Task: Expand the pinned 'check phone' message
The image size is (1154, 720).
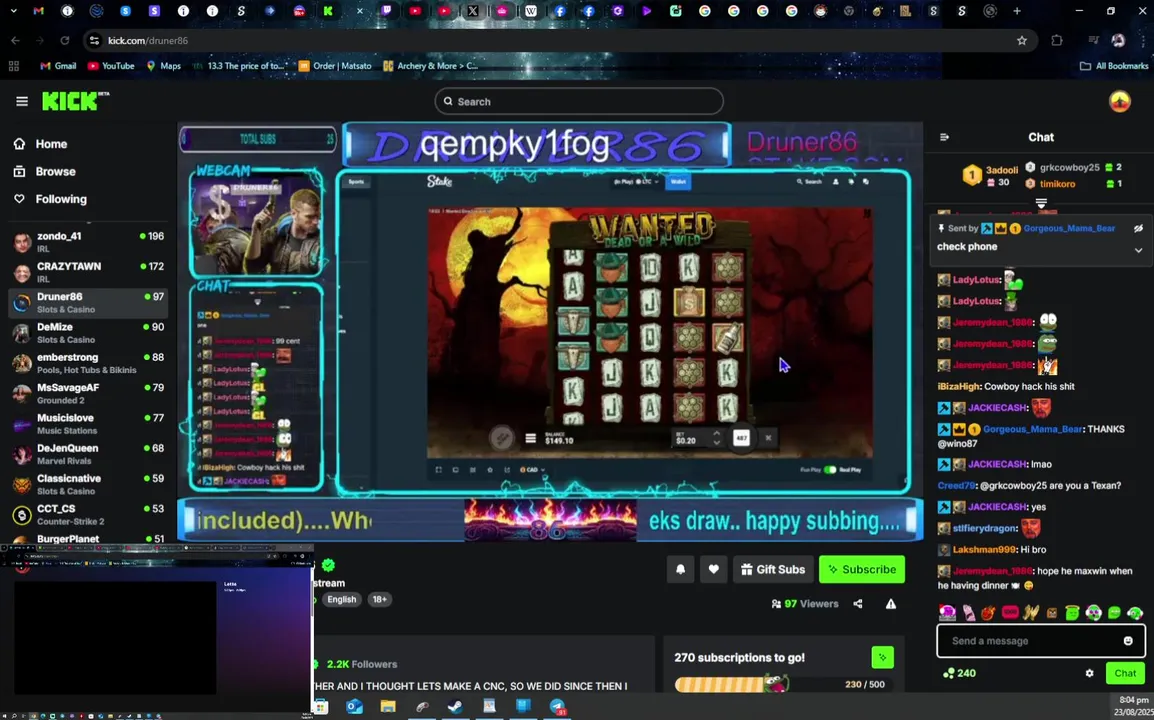Action: click(x=1138, y=250)
